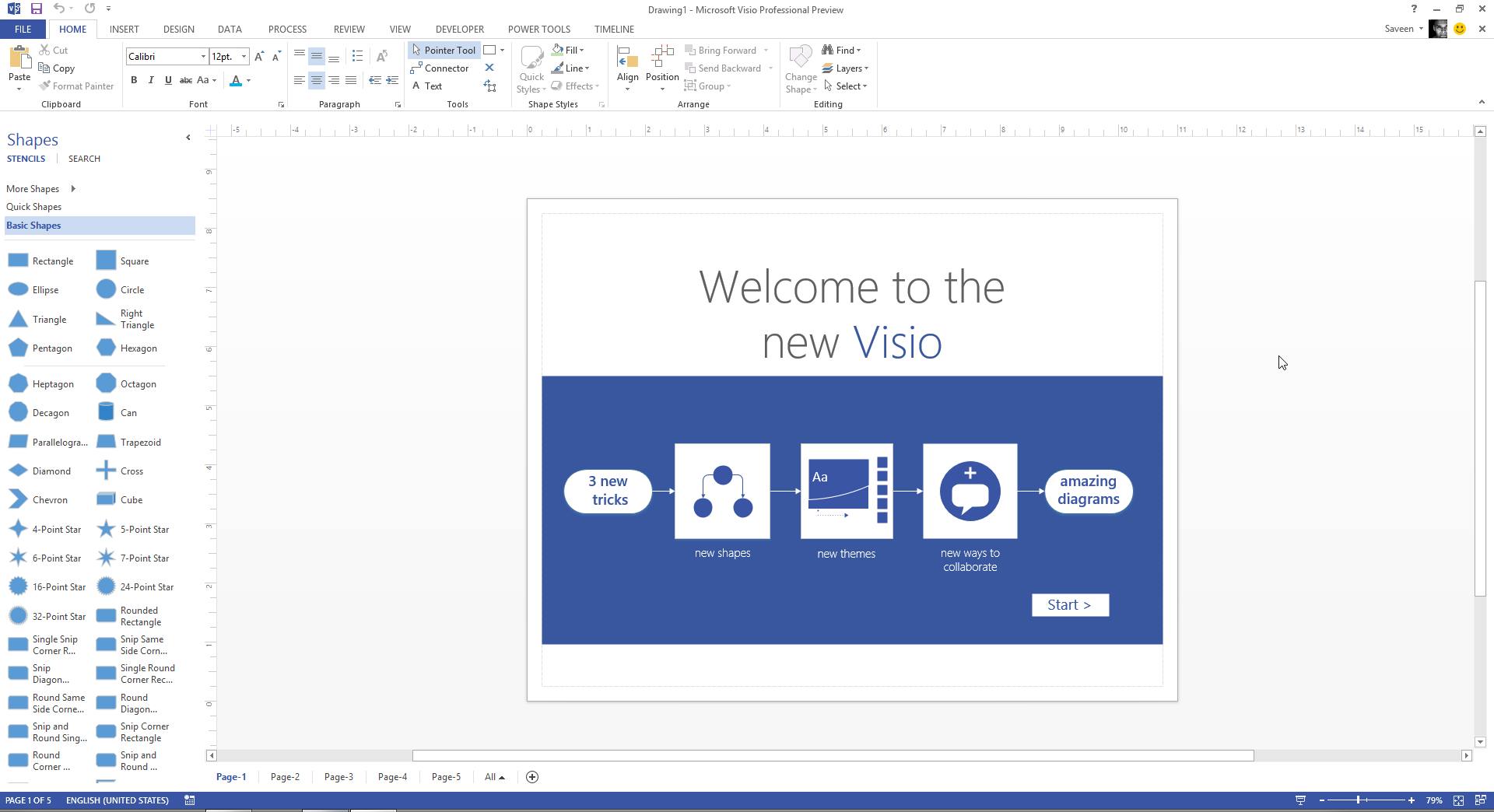Click the Decrease Font Size icon

pyautogui.click(x=276, y=56)
